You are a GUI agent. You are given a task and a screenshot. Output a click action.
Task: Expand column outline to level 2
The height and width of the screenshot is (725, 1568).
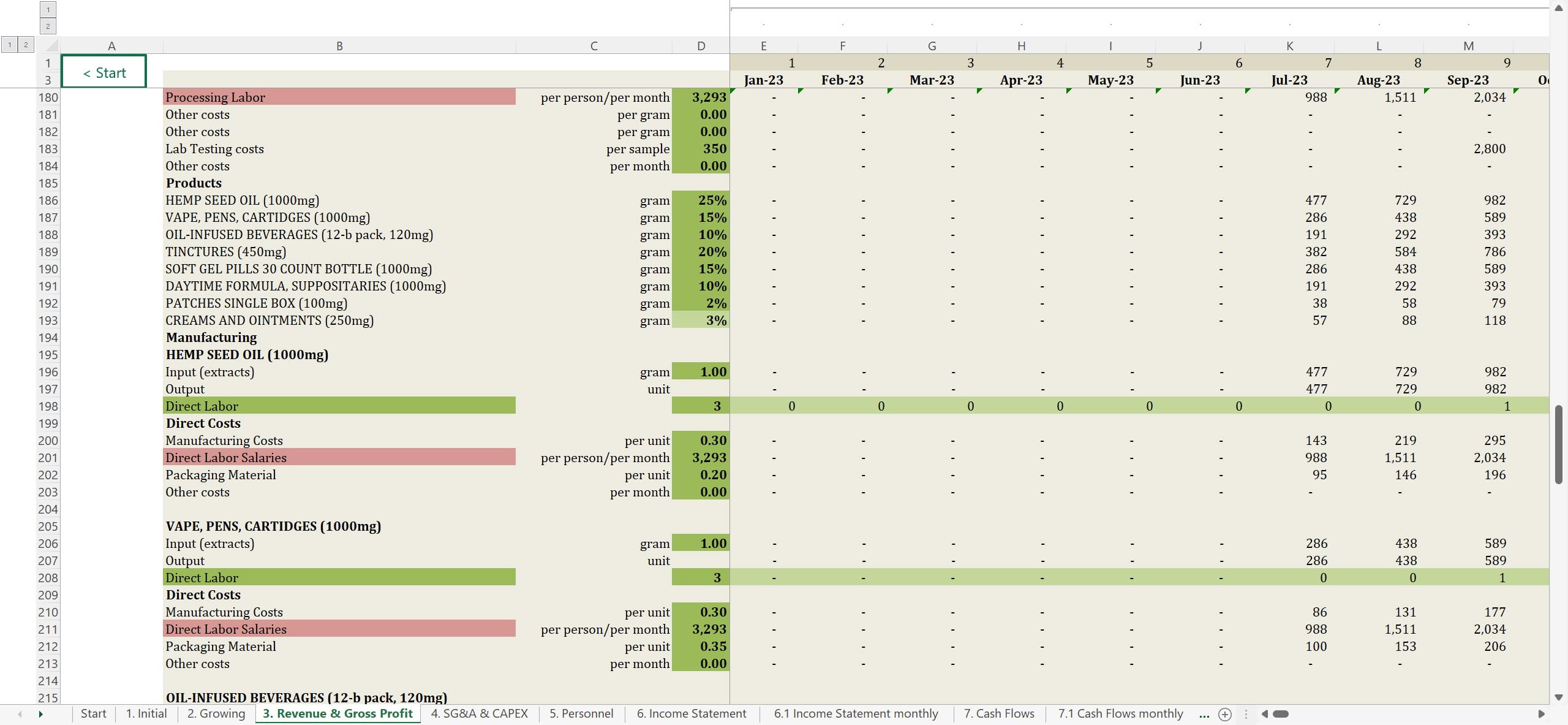pos(48,26)
